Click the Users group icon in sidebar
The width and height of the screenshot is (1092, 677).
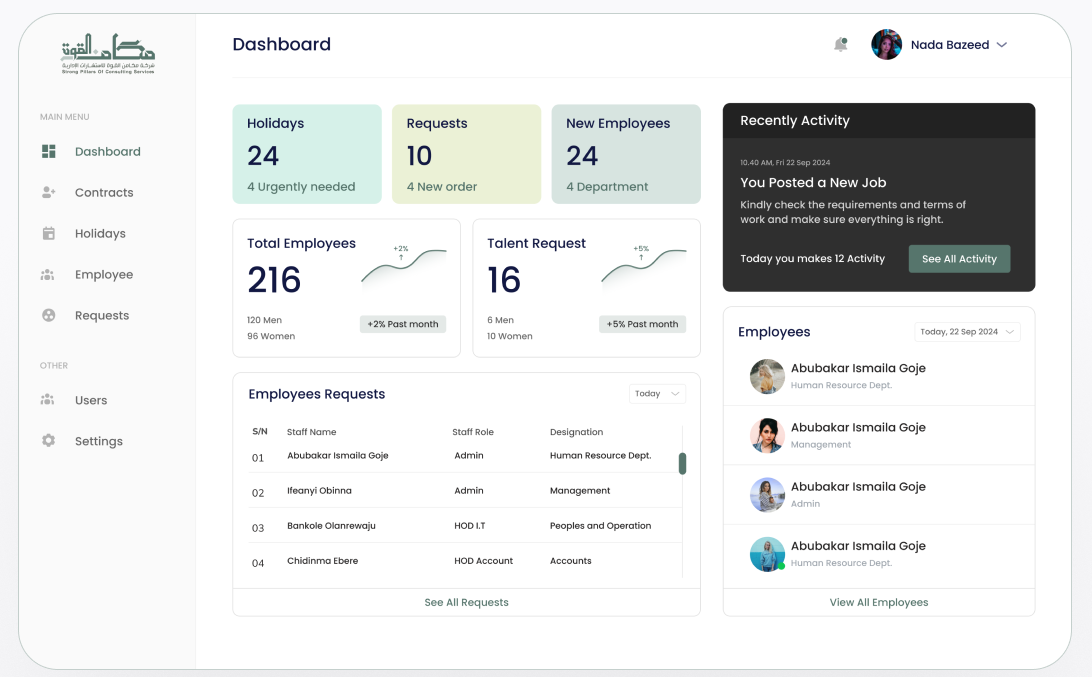point(48,400)
